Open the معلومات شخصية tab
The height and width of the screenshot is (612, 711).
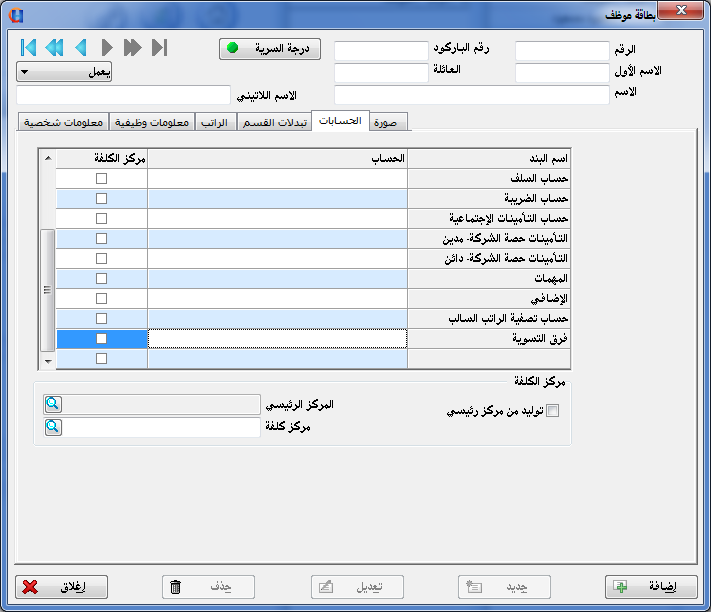[x=62, y=122]
